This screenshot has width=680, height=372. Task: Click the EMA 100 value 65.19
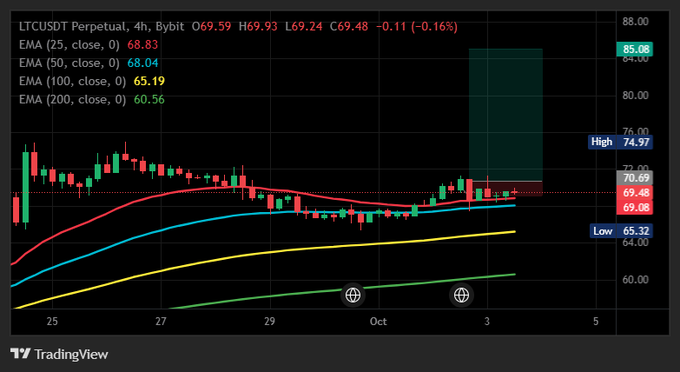pos(149,81)
